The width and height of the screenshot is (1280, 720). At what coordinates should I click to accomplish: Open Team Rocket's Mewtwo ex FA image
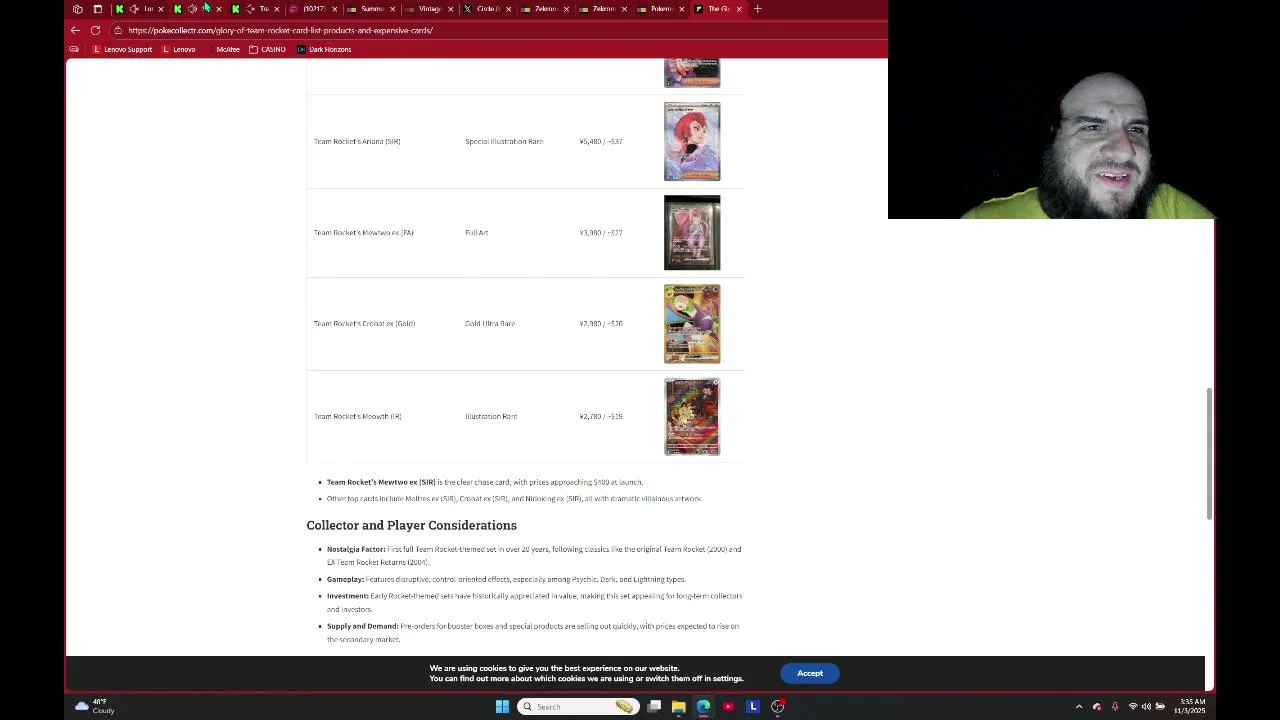(x=692, y=232)
